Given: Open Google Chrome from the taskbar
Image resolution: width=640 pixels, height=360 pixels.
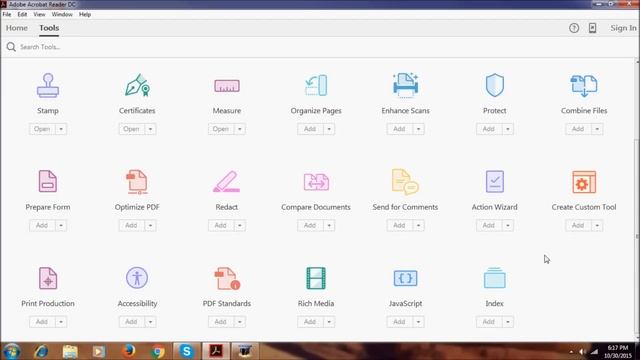Looking at the screenshot, I should pos(158,351).
